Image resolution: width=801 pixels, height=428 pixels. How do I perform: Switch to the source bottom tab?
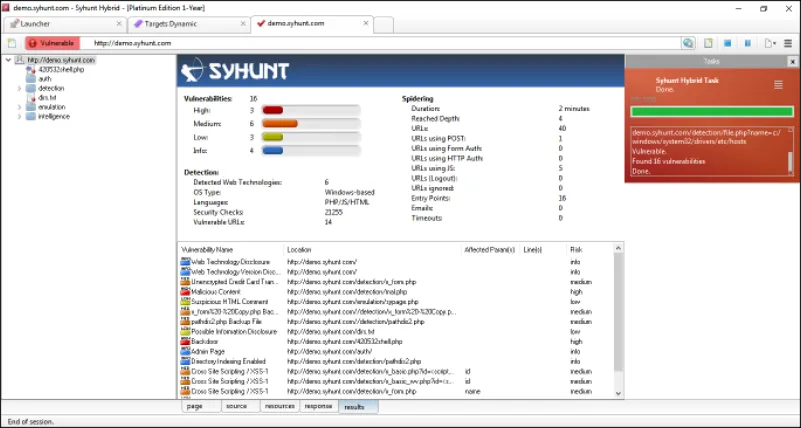click(241, 407)
